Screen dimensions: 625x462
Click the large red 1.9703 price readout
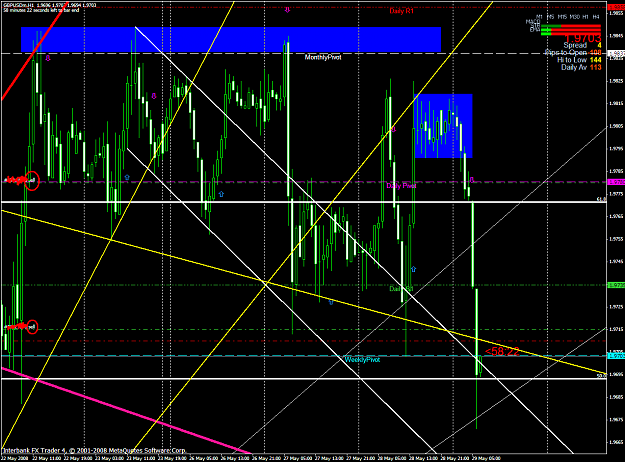tap(583, 39)
